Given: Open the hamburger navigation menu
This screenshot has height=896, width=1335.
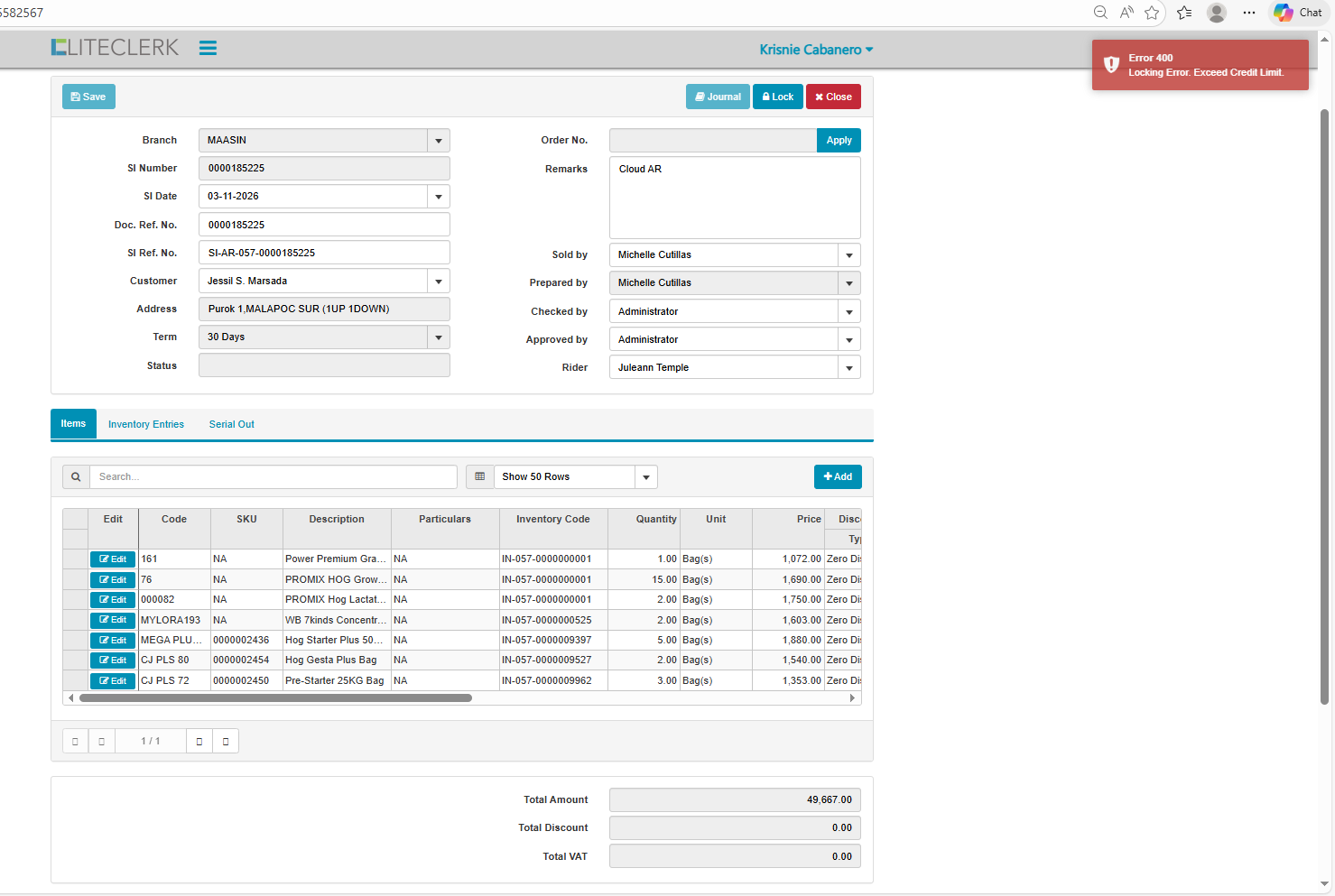Looking at the screenshot, I should tap(208, 49).
